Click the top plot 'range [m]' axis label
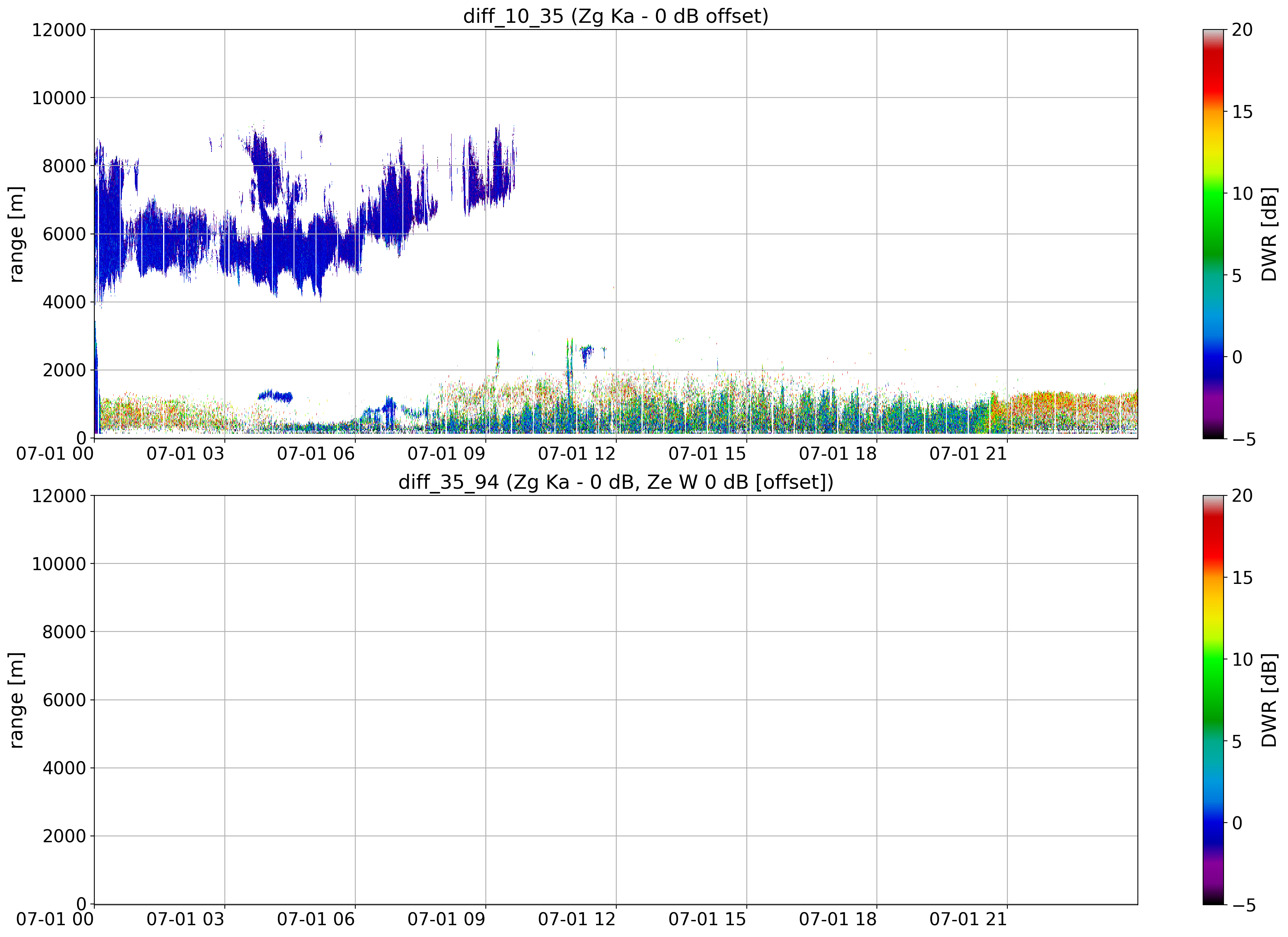 16,234
